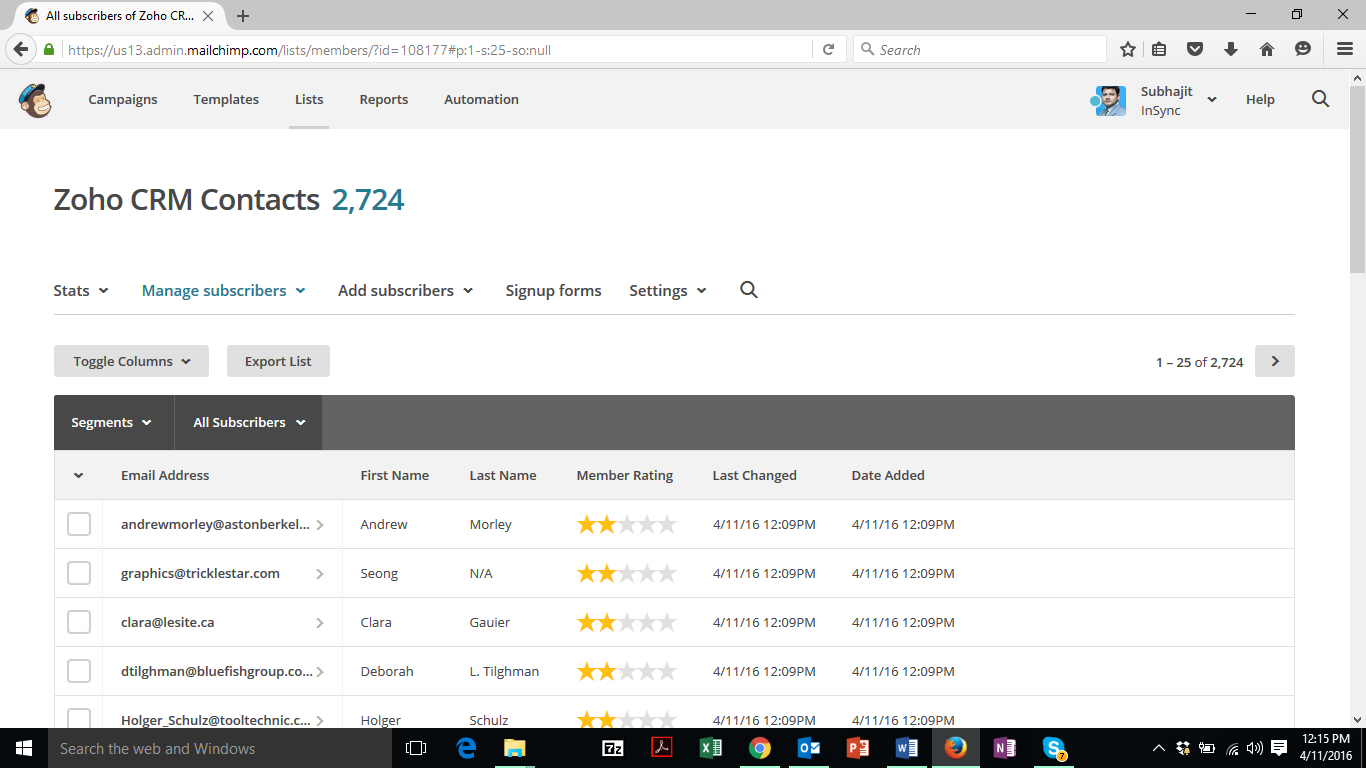1366x768 pixels.
Task: Launch Microsoft Edge from taskbar
Action: point(466,748)
